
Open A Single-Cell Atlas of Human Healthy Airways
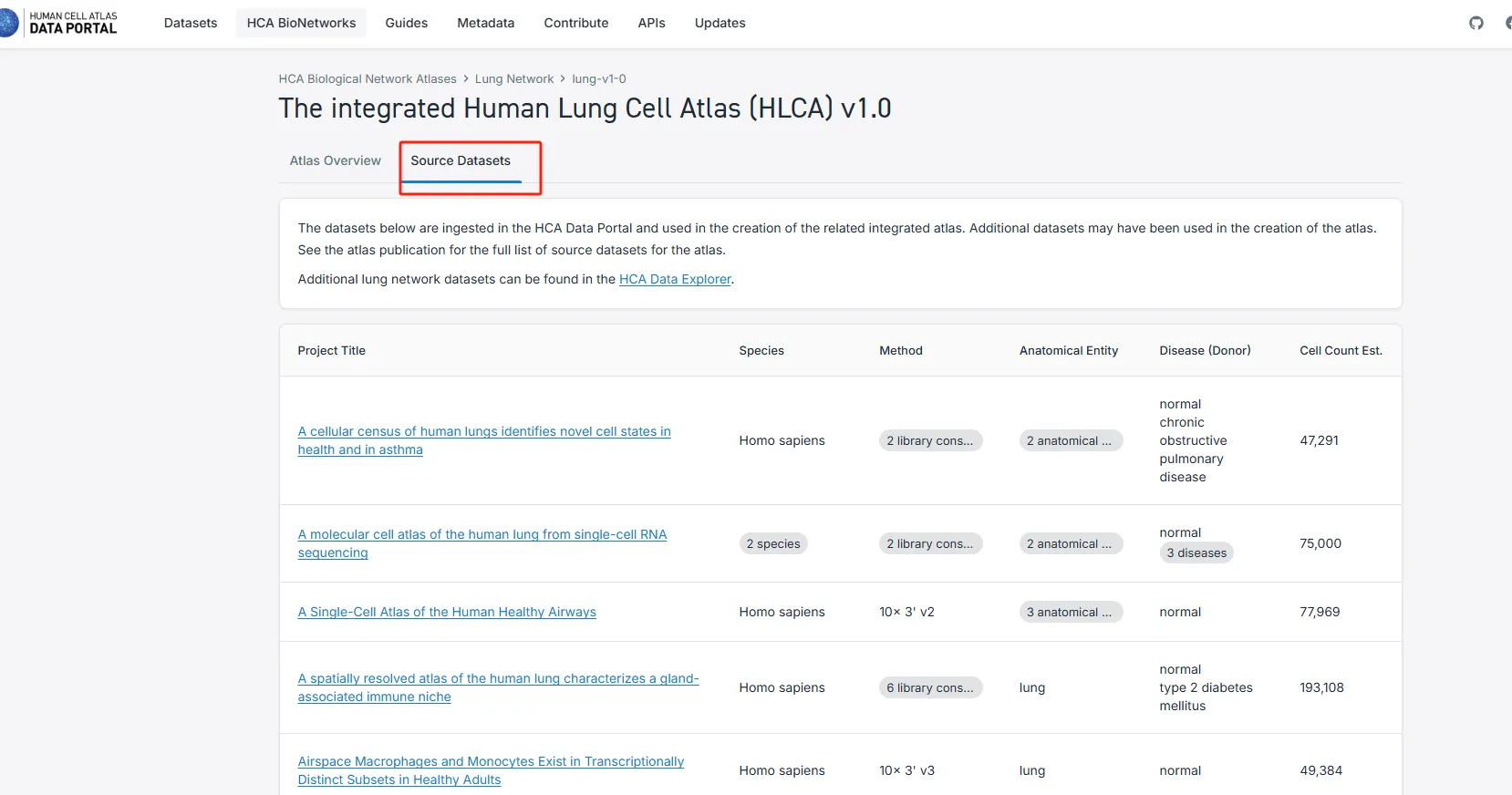(447, 612)
